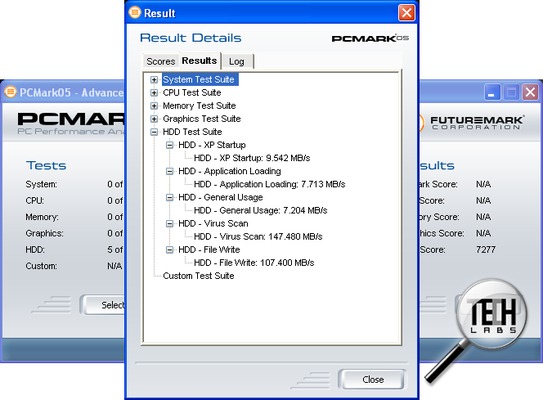Collapse the HDD - Virus Scan node
The width and height of the screenshot is (543, 400).
pos(170,224)
